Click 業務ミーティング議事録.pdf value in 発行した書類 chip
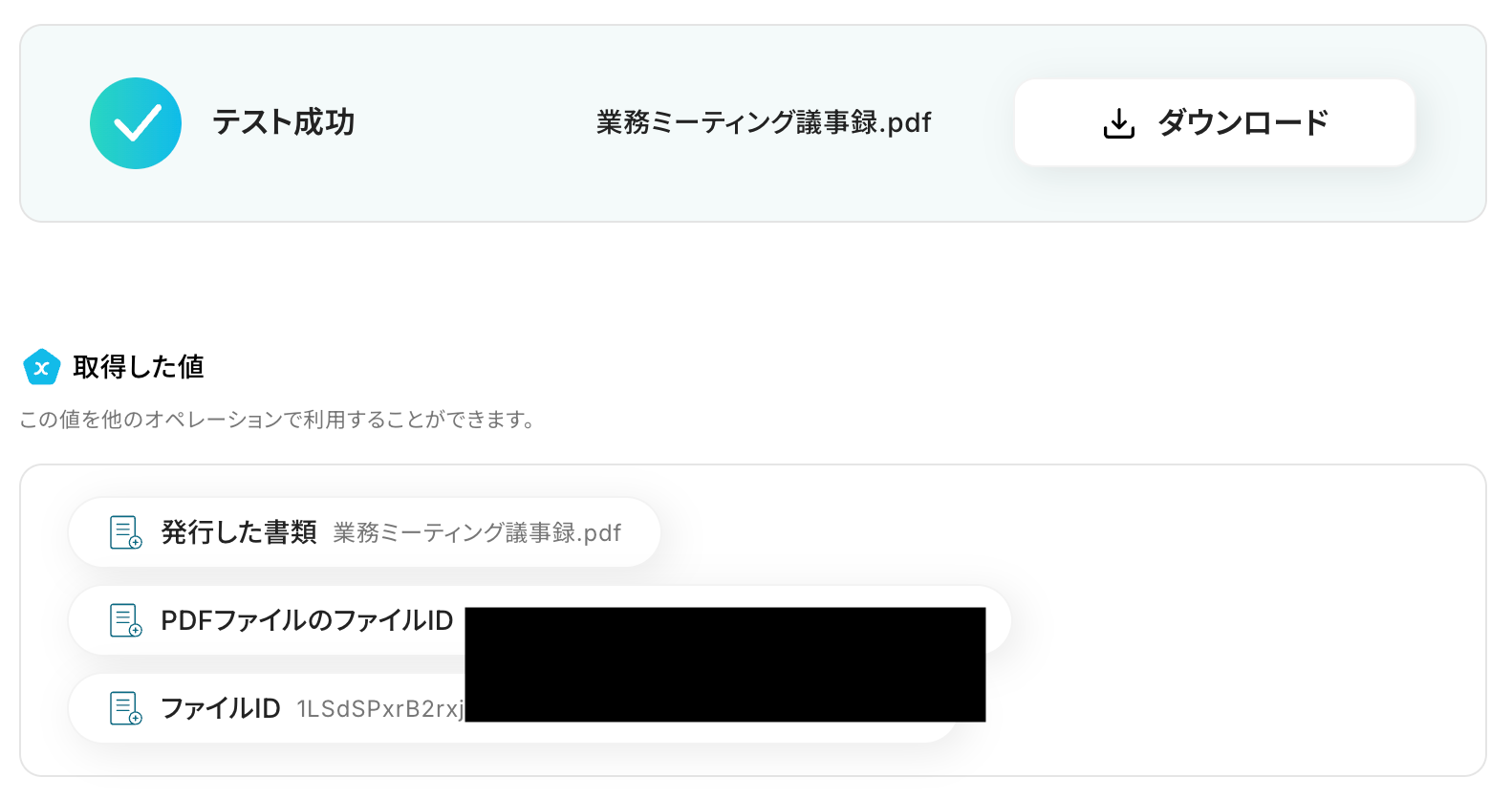1512x799 pixels. (x=477, y=533)
